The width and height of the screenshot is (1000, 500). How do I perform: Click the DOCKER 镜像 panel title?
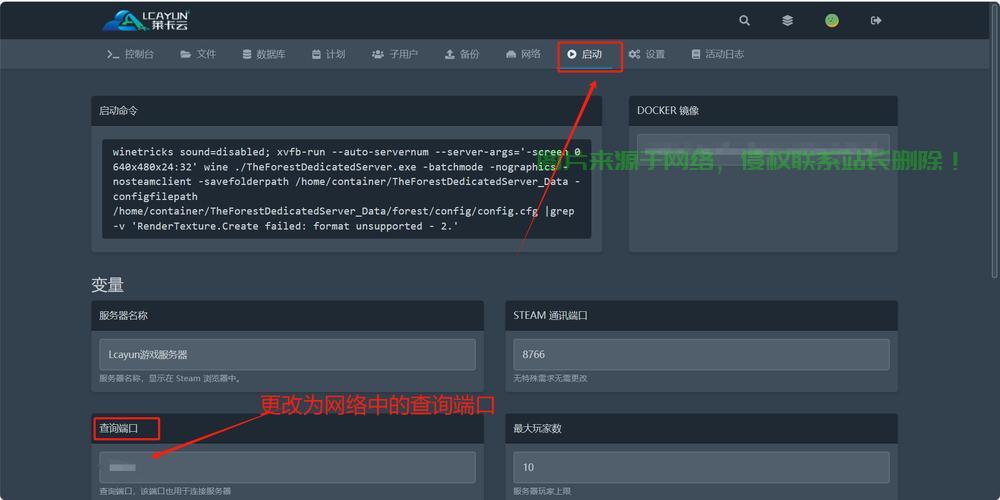click(x=668, y=110)
